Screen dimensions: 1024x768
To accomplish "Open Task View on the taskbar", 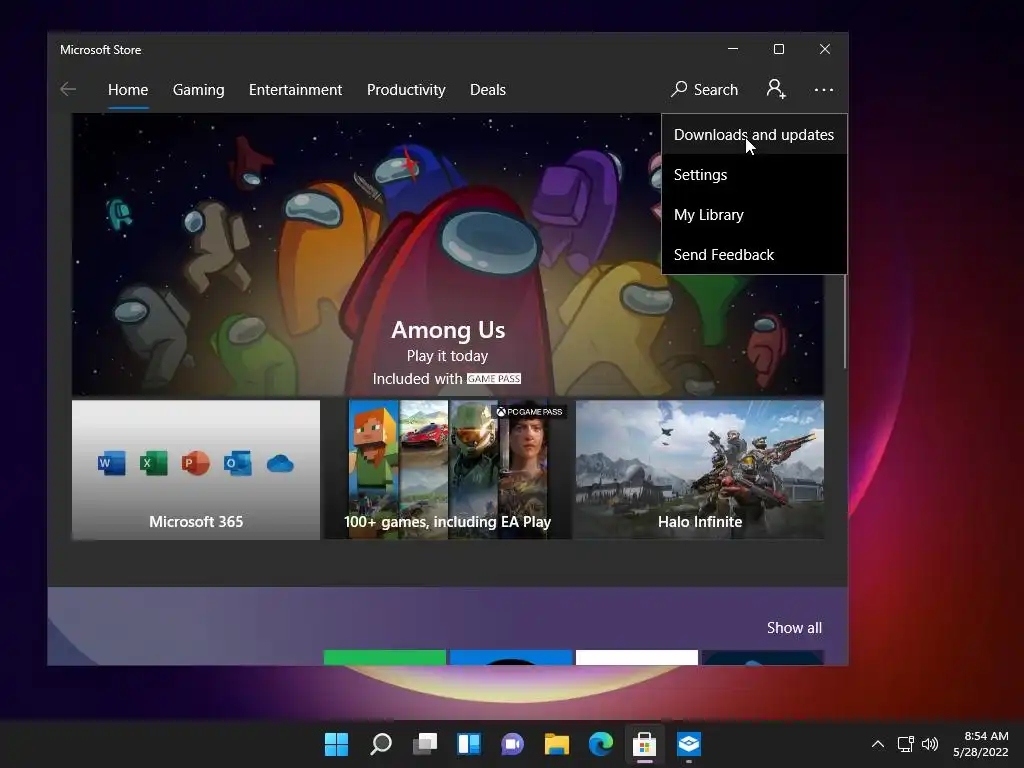I will click(x=425, y=743).
